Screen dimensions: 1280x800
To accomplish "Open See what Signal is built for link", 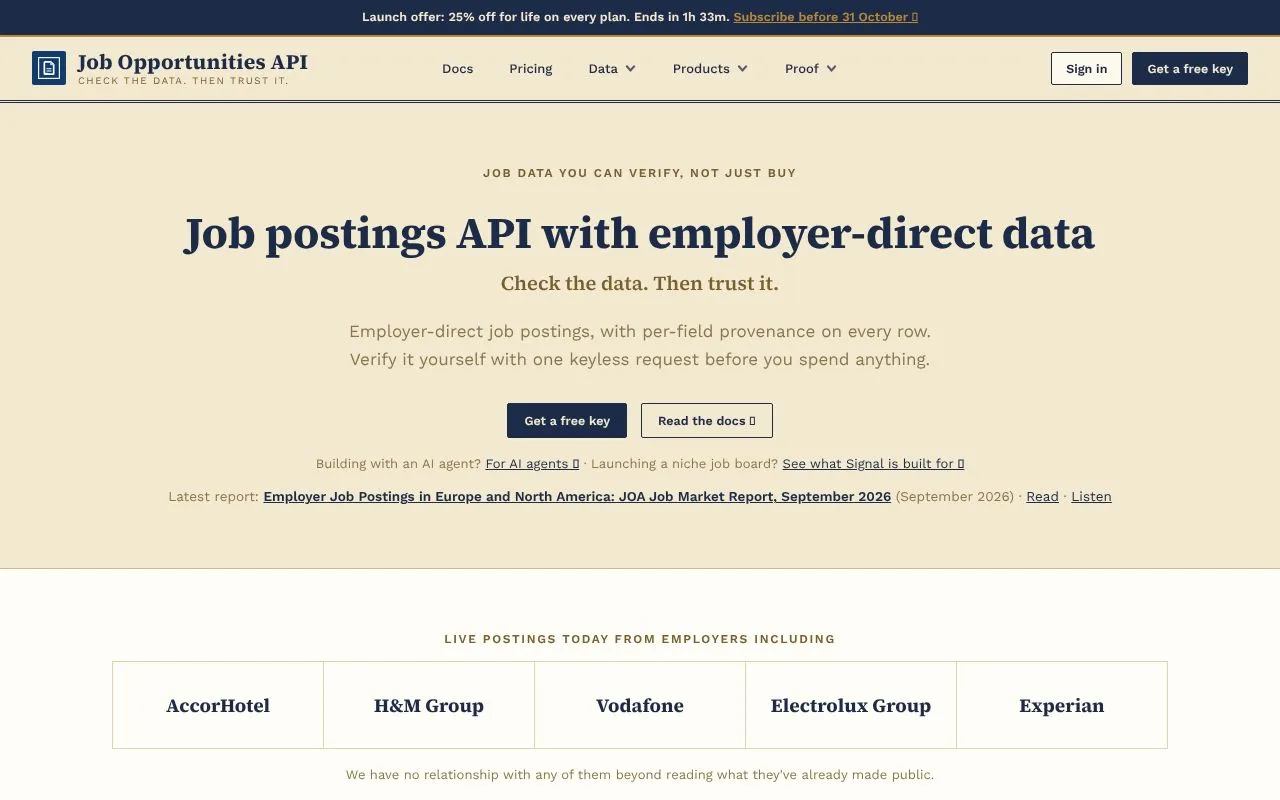I will click(x=873, y=464).
